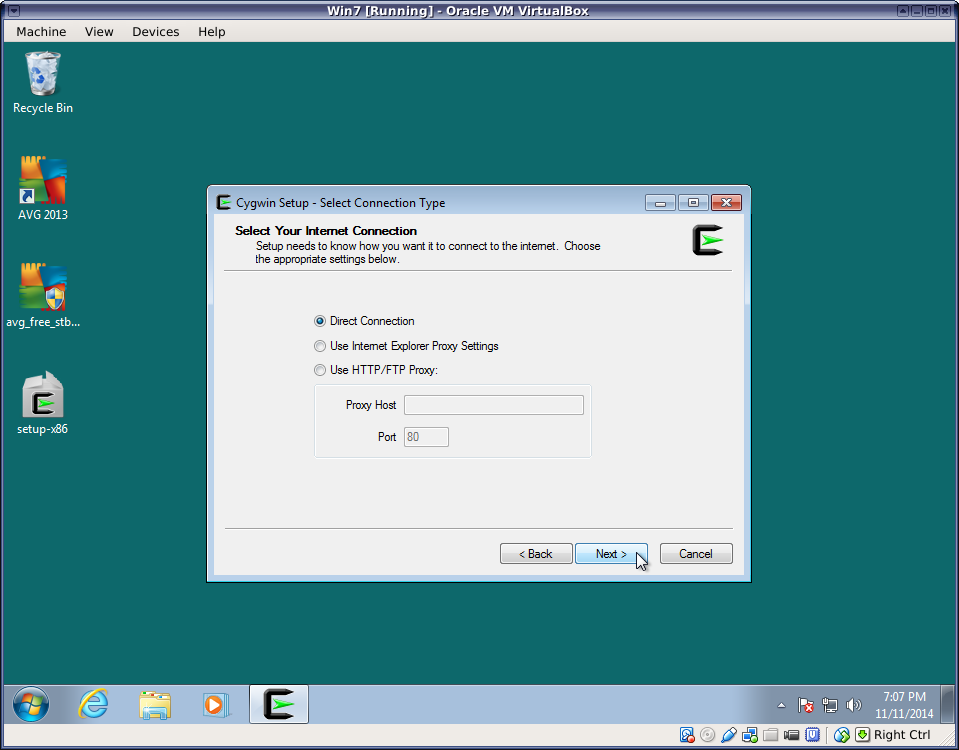The height and width of the screenshot is (750, 959).
Task: Open Windows Media Player from the taskbar
Action: pyautogui.click(x=216, y=705)
